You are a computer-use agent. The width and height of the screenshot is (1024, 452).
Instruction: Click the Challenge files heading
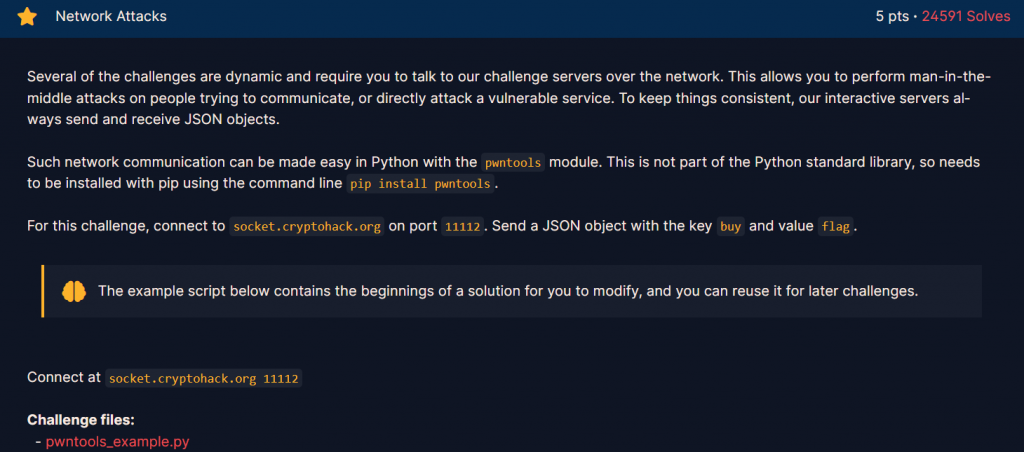(x=80, y=420)
